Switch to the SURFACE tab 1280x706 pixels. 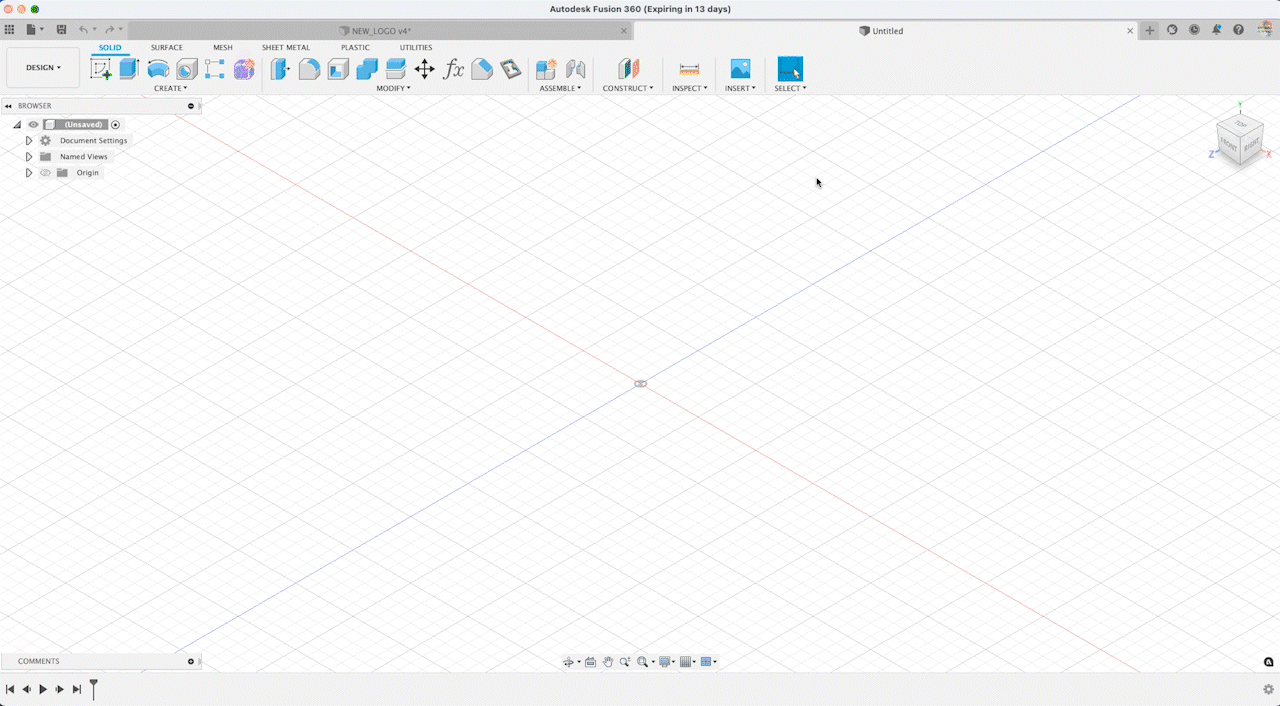tap(167, 47)
